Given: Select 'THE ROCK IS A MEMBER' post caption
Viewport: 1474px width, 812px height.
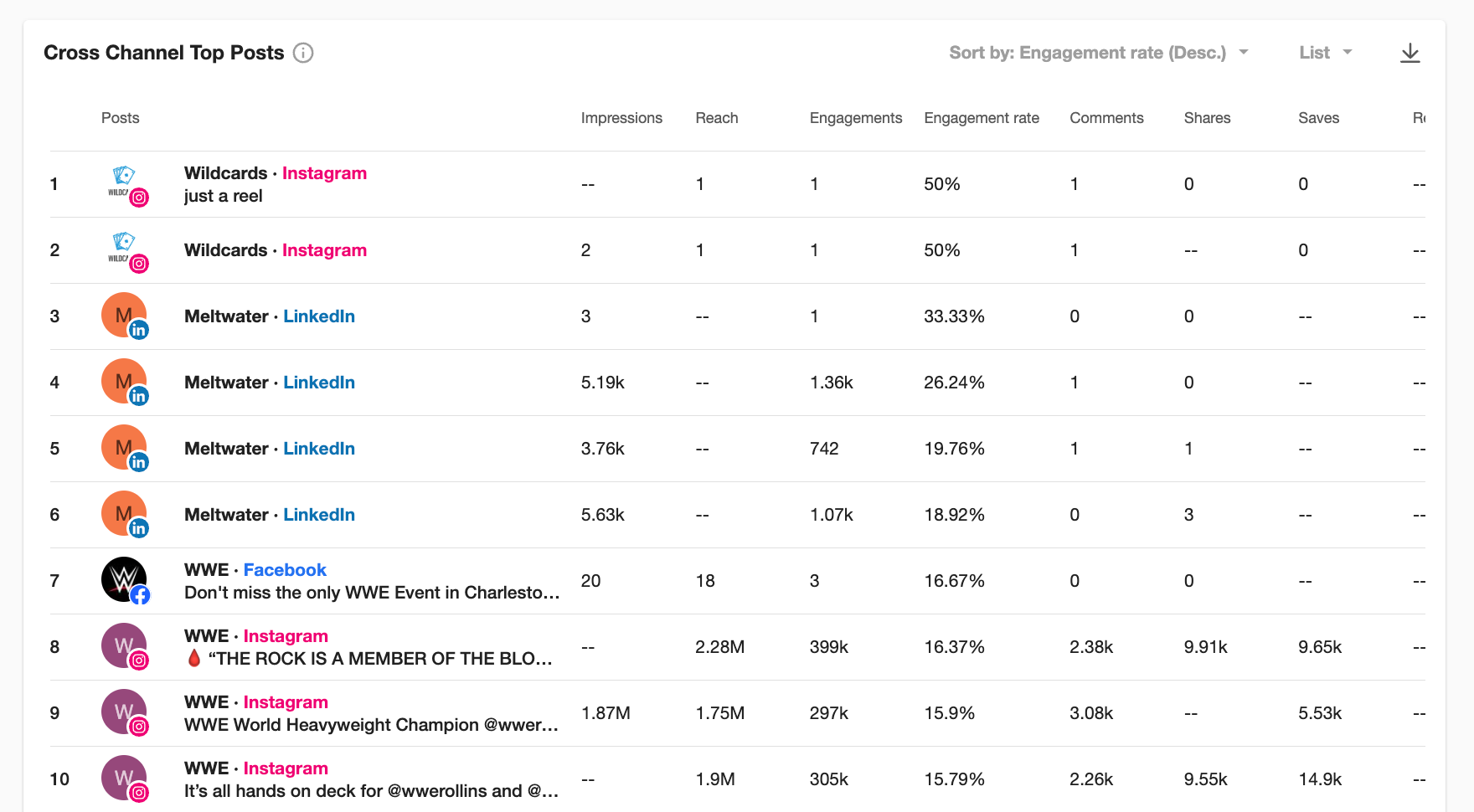Looking at the screenshot, I should point(369,659).
